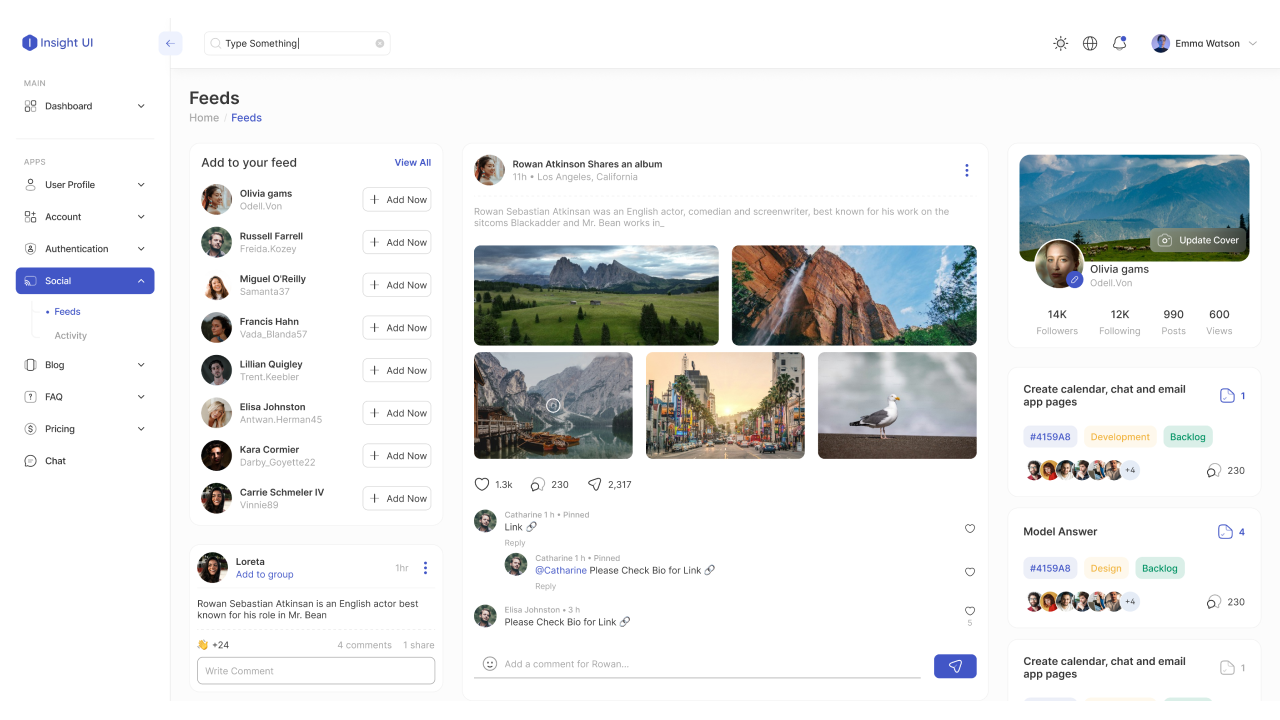
Task: Collapse the Social section chevron
Action: [141, 280]
